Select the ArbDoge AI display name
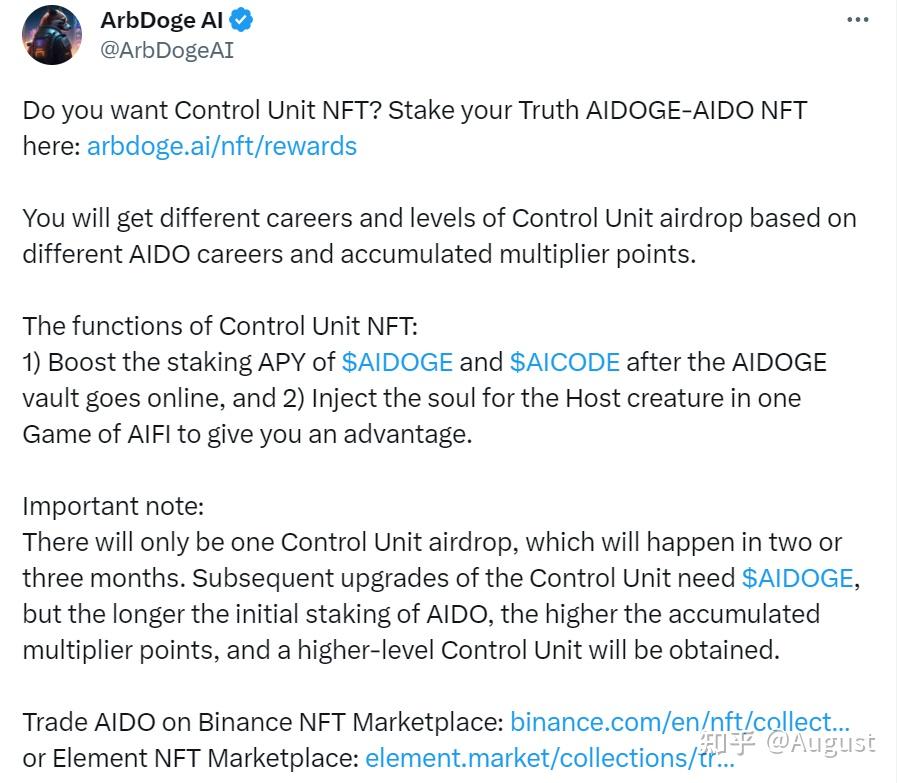This screenshot has height=783, width=898. (x=164, y=19)
